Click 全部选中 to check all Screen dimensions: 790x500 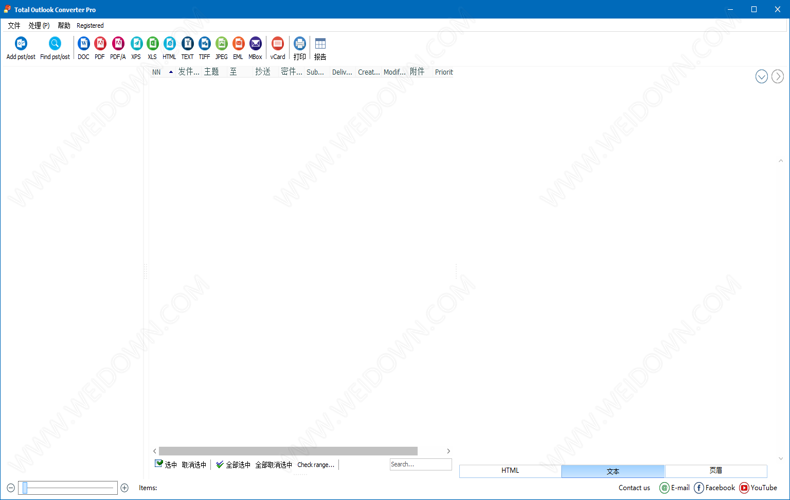pyautogui.click(x=233, y=465)
